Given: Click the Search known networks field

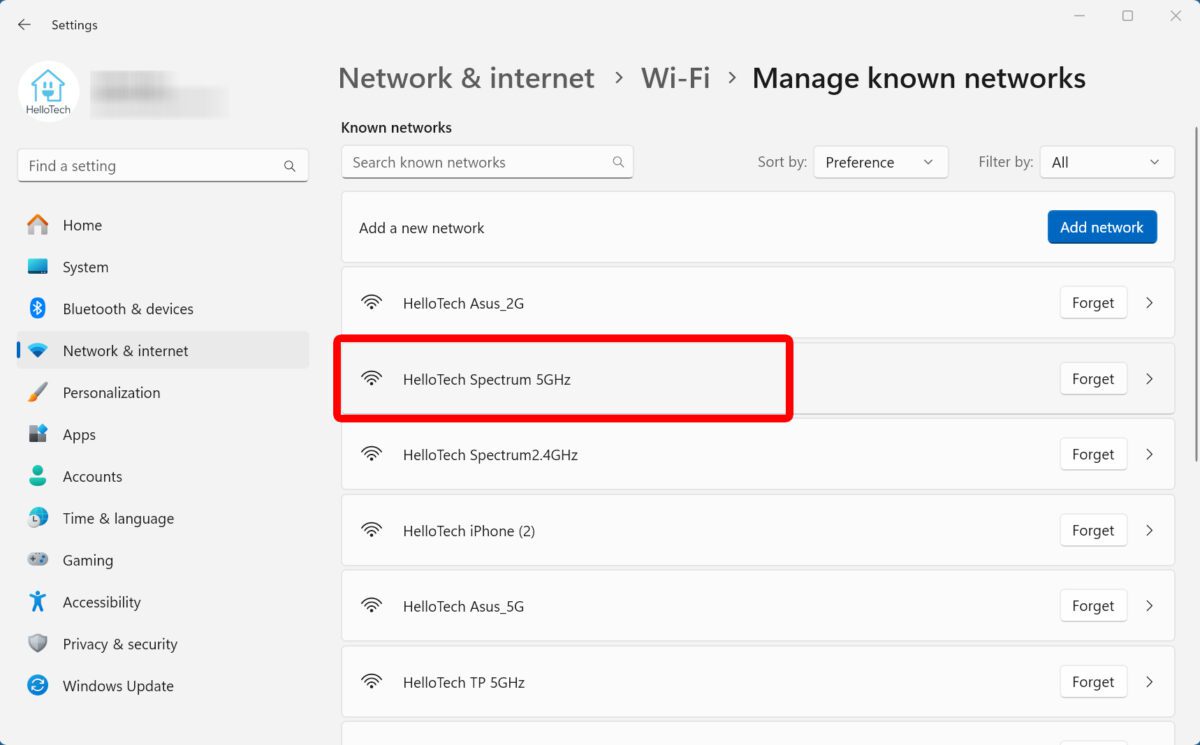Looking at the screenshot, I should click(x=480, y=162).
